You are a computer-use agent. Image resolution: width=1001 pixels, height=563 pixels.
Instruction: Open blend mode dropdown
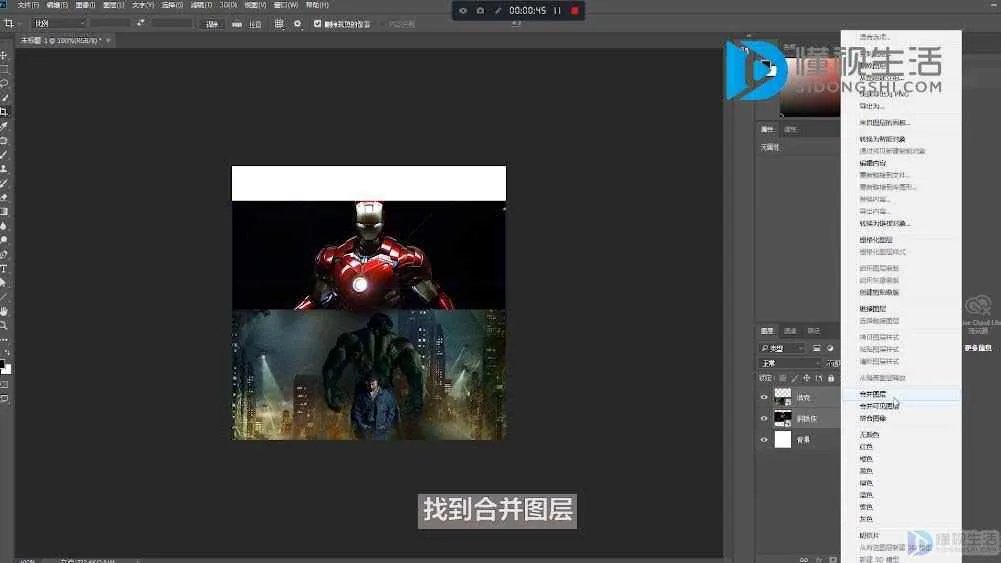coord(790,363)
